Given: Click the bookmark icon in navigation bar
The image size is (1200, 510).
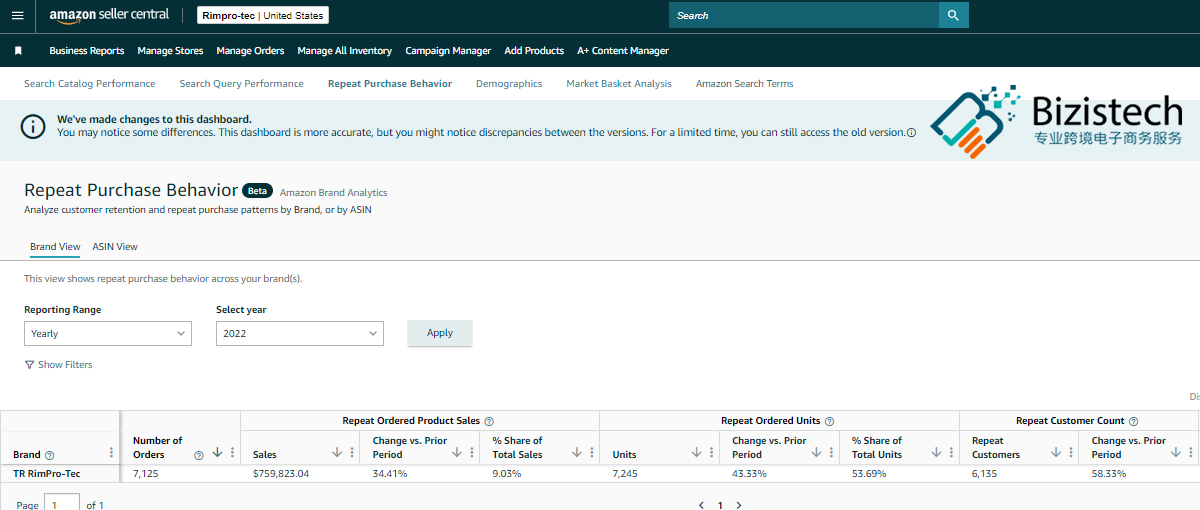Looking at the screenshot, I should pyautogui.click(x=18, y=50).
